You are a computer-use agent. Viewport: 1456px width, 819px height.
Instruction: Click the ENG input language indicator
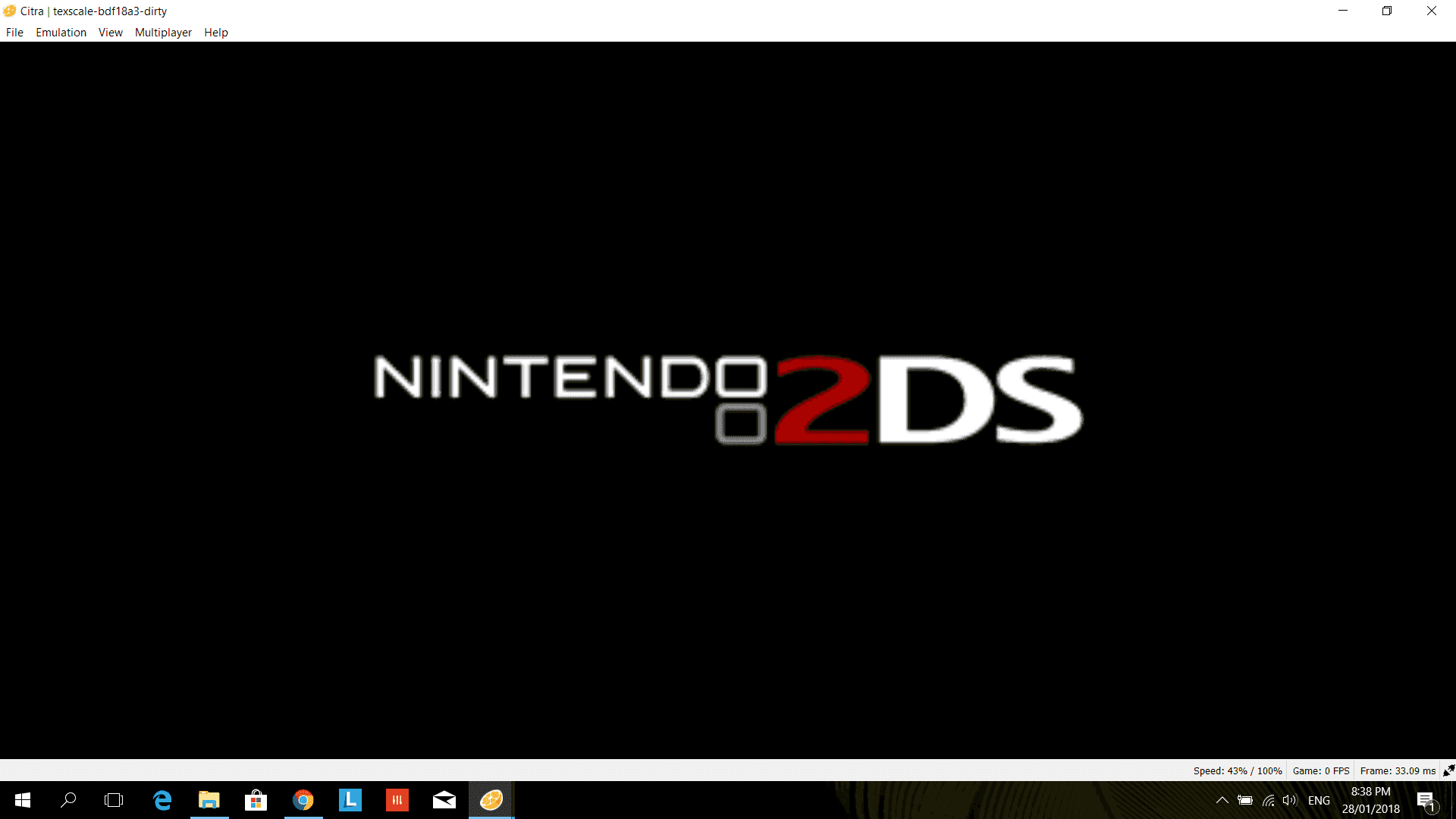pyautogui.click(x=1319, y=800)
